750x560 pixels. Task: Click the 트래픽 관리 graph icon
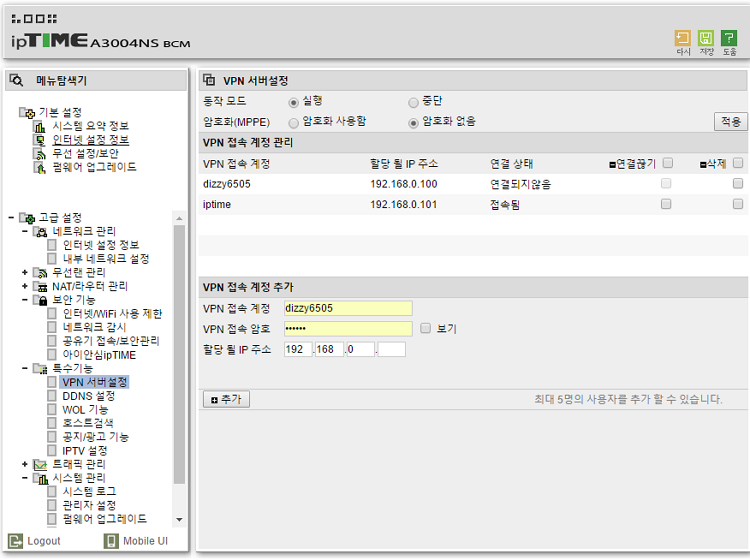click(40, 465)
